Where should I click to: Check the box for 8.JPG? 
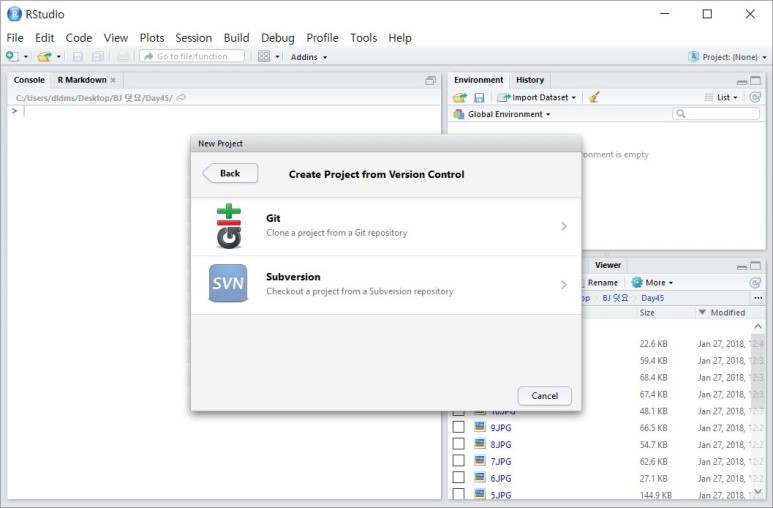click(458, 444)
